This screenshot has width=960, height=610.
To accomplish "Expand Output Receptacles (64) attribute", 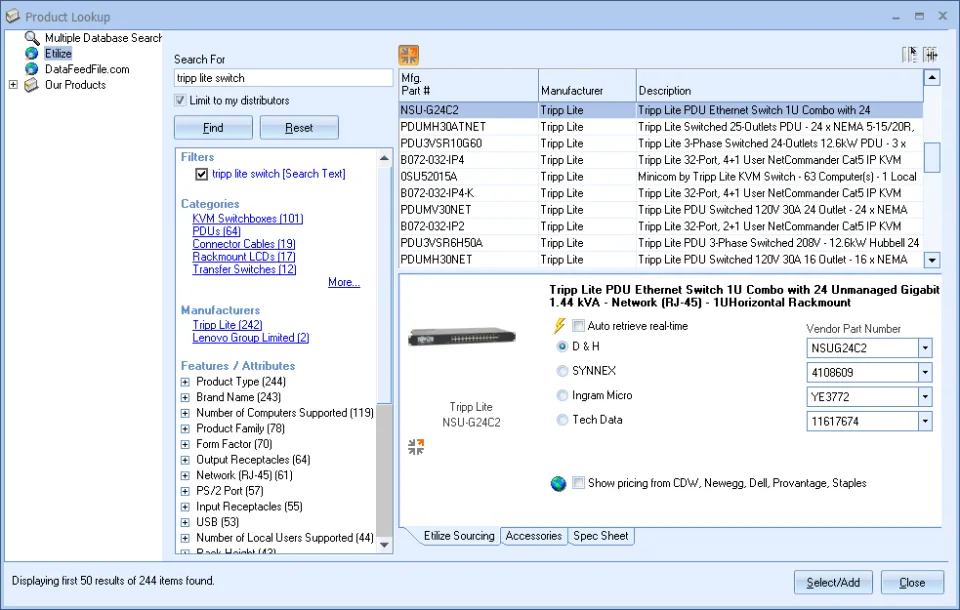I will [x=185, y=460].
